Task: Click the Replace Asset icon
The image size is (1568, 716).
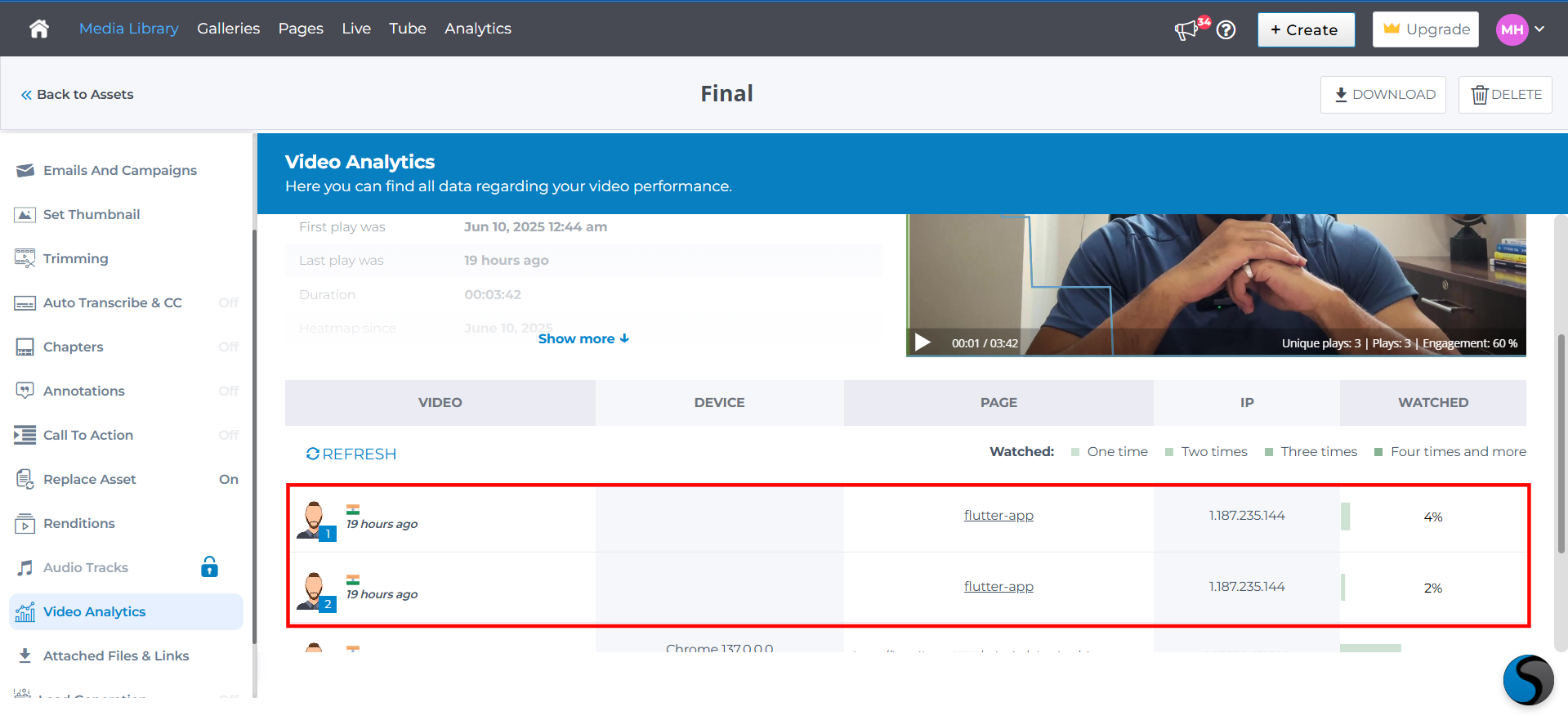Action: click(25, 479)
